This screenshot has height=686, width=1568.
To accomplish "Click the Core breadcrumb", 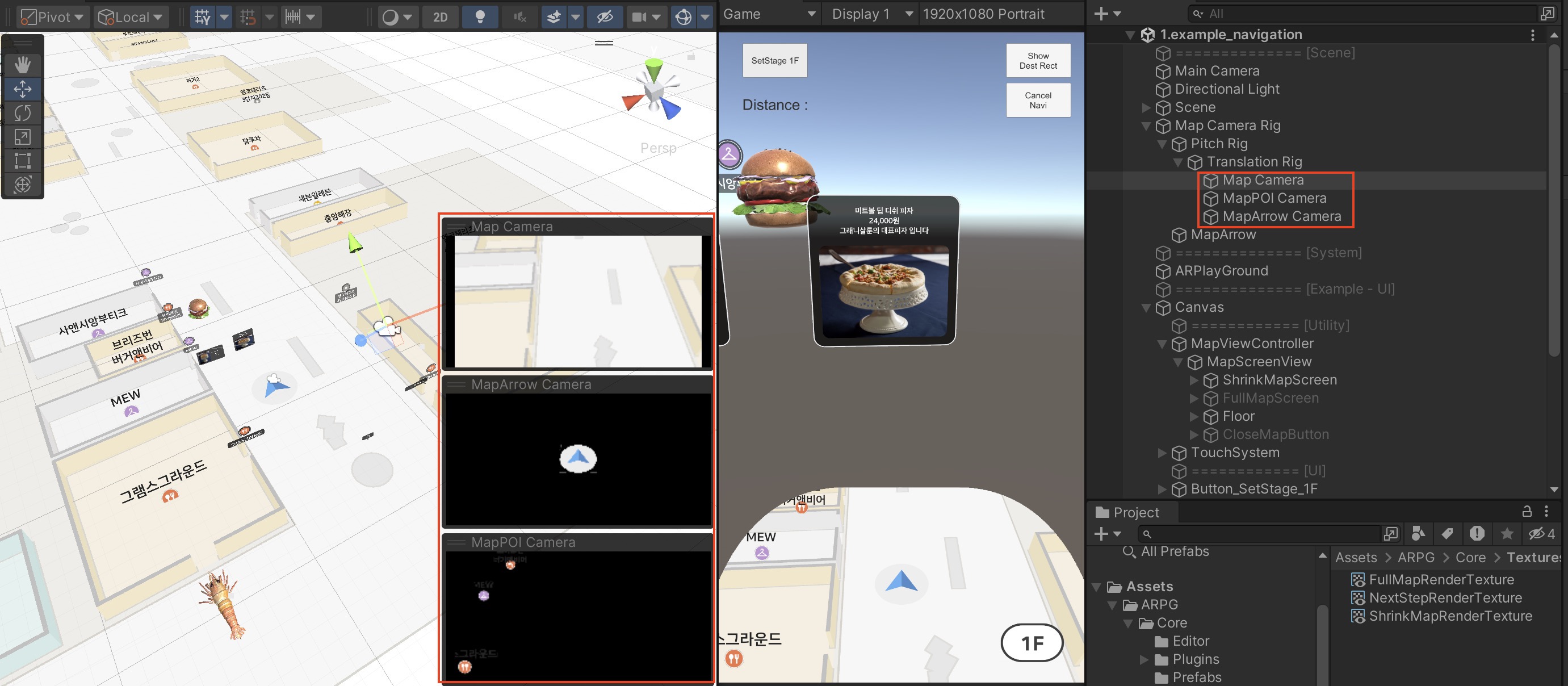I will (1470, 557).
